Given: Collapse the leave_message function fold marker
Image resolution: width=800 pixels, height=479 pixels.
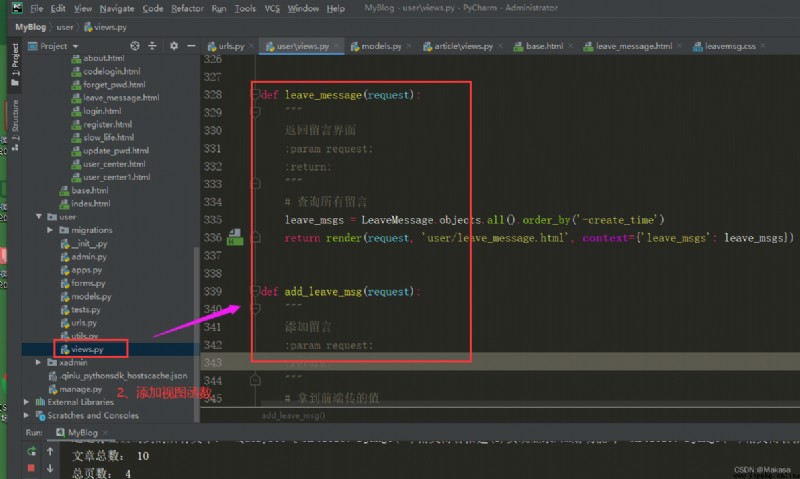Looking at the screenshot, I should pos(255,94).
